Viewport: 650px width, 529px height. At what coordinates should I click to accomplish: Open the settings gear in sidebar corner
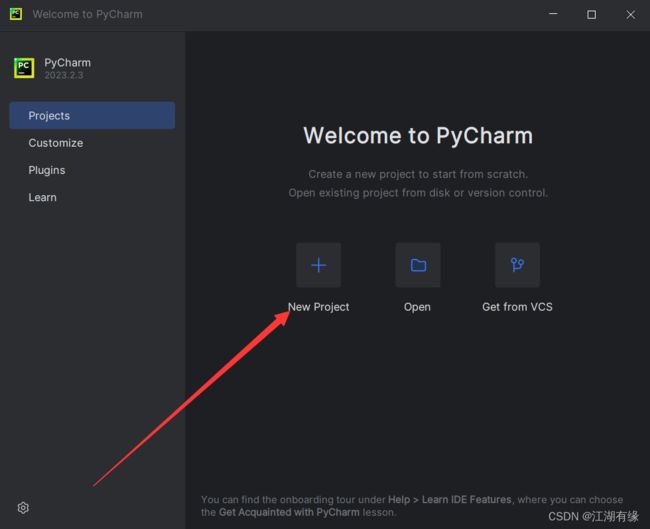pos(23,508)
